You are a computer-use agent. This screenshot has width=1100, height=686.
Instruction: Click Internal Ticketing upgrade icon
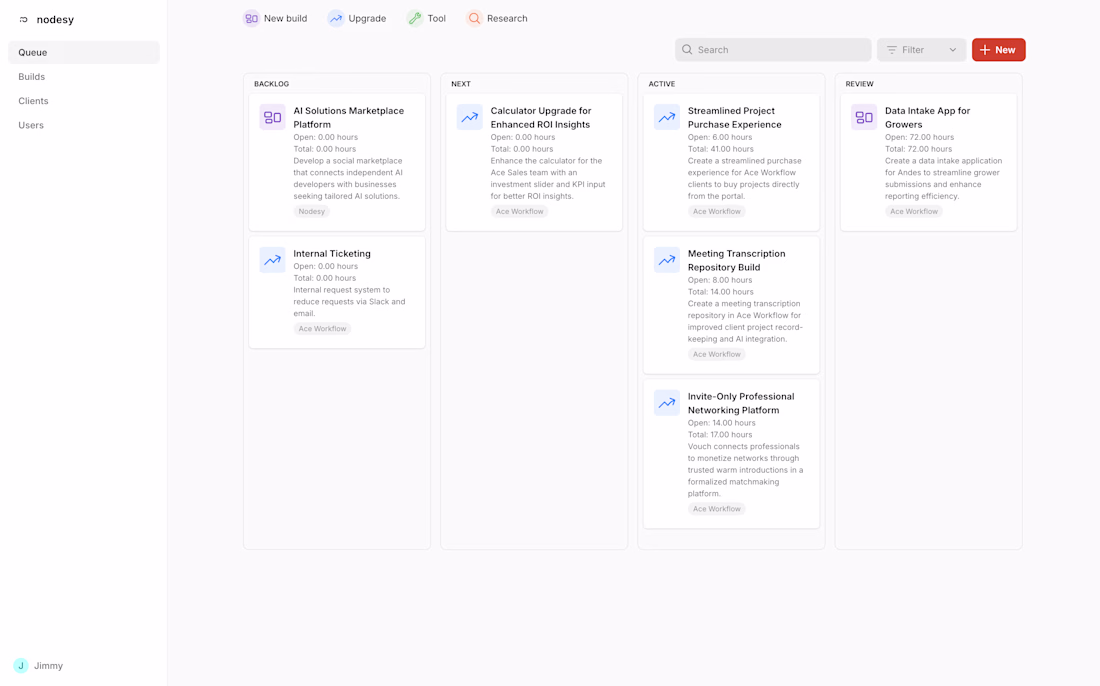point(272,260)
